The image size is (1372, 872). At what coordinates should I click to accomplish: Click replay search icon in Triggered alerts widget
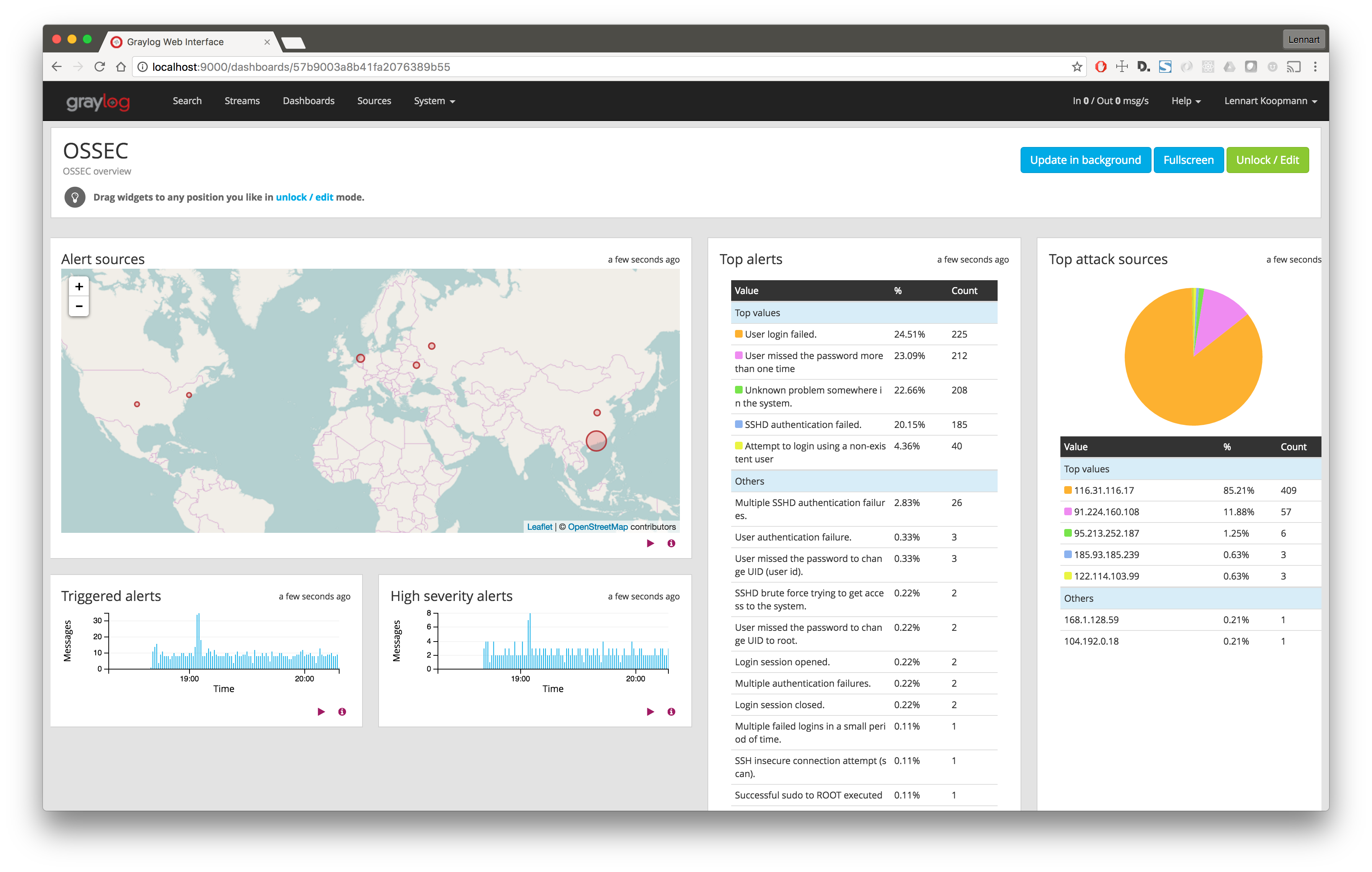(x=321, y=711)
